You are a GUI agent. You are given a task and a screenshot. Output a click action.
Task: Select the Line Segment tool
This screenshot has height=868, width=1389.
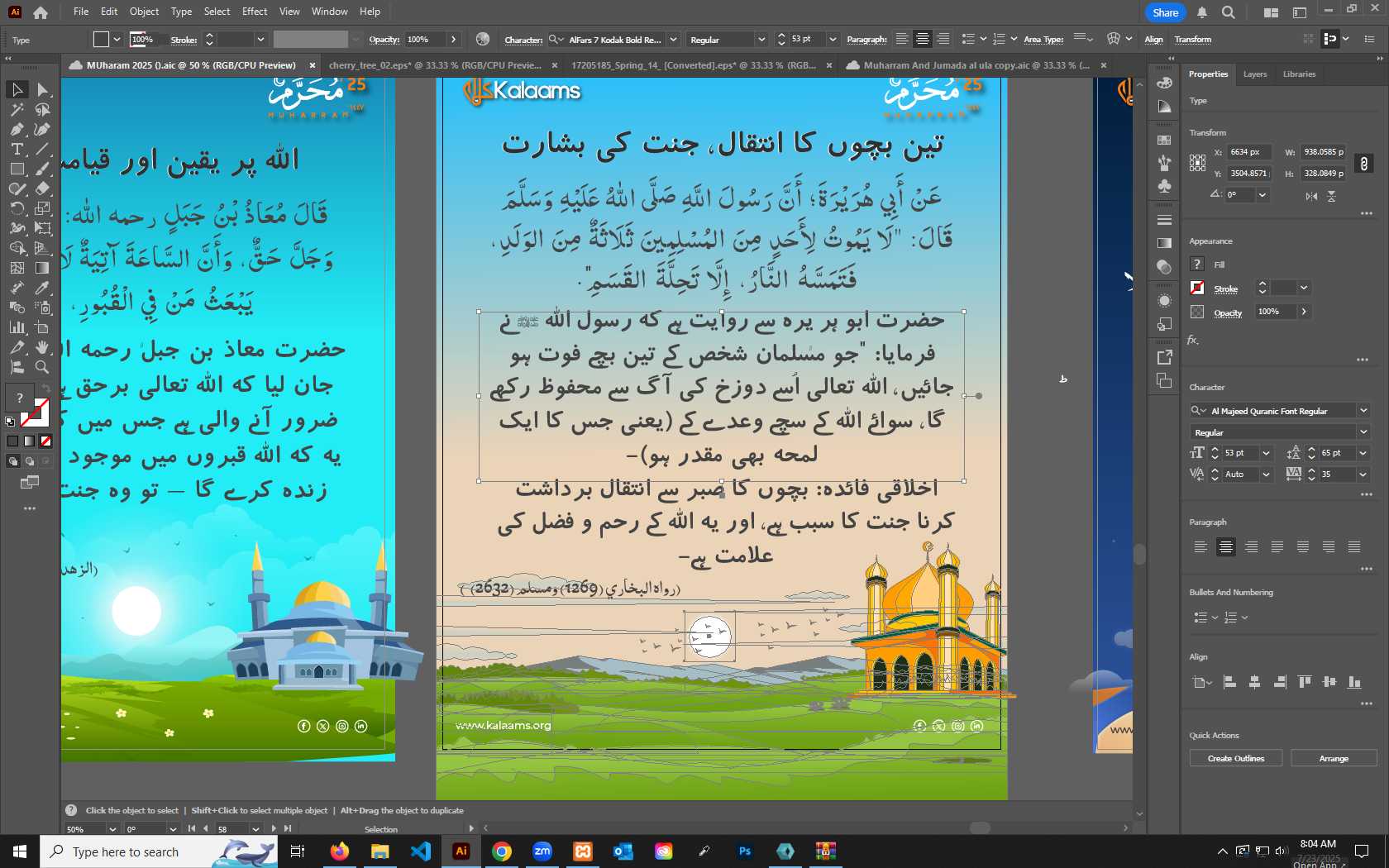click(x=42, y=149)
